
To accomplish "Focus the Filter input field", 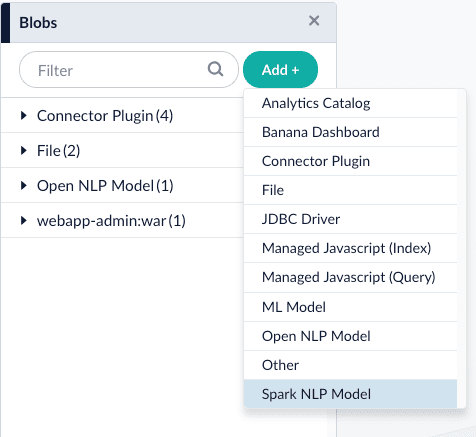I will click(129, 70).
